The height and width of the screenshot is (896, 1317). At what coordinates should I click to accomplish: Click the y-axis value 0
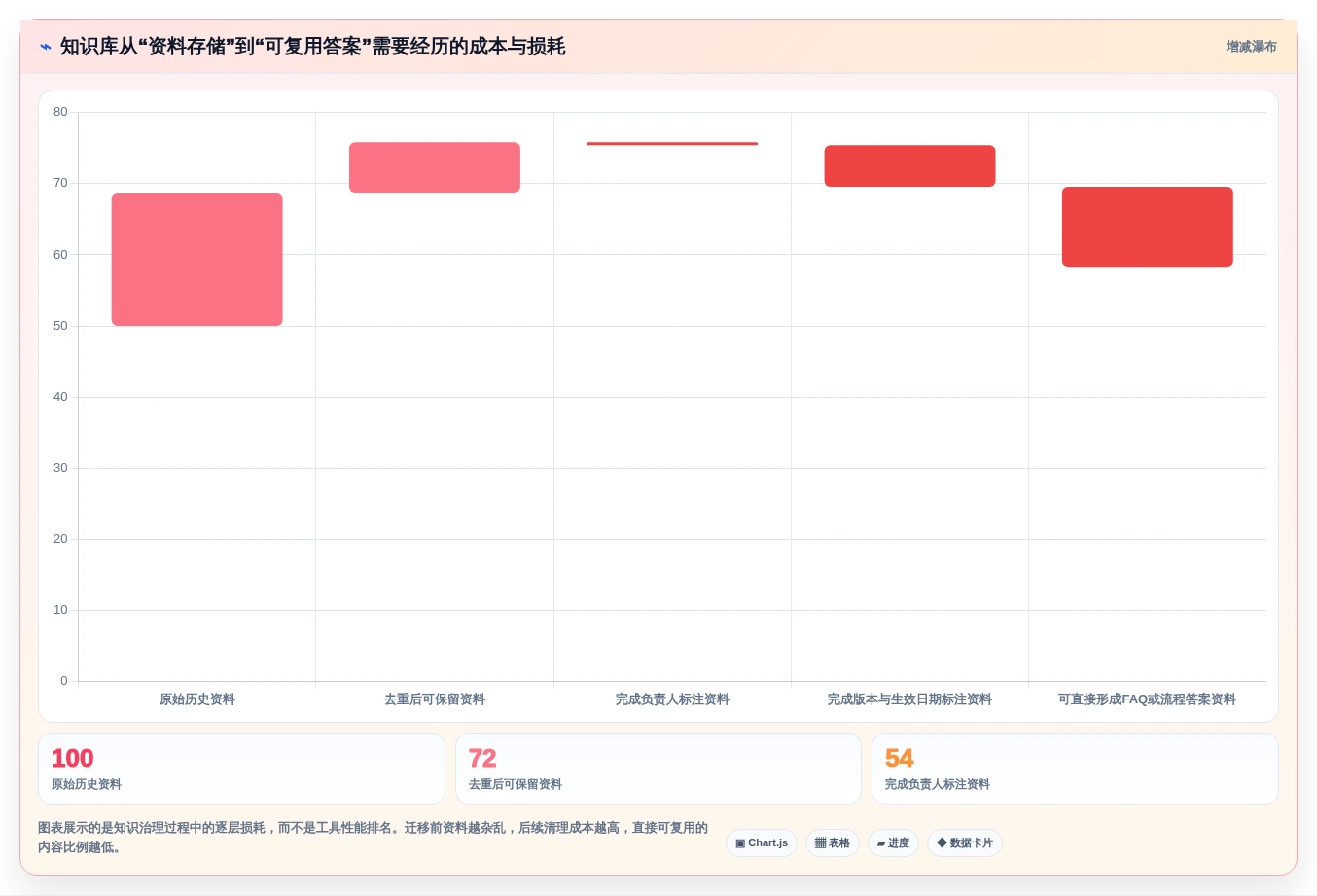[x=64, y=681]
